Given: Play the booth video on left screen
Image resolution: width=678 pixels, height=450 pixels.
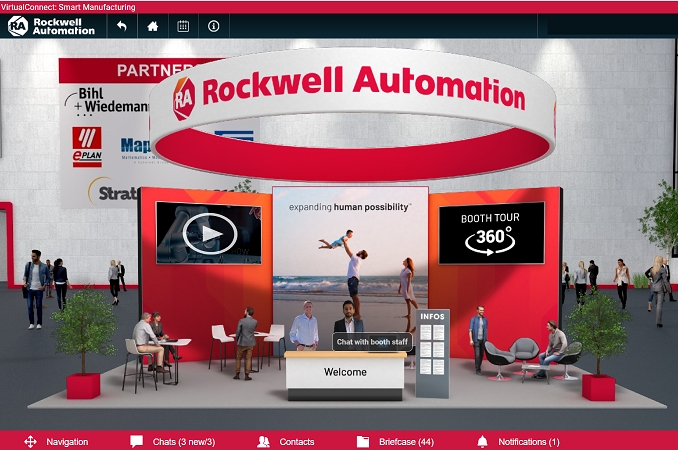Looking at the screenshot, I should coord(208,233).
